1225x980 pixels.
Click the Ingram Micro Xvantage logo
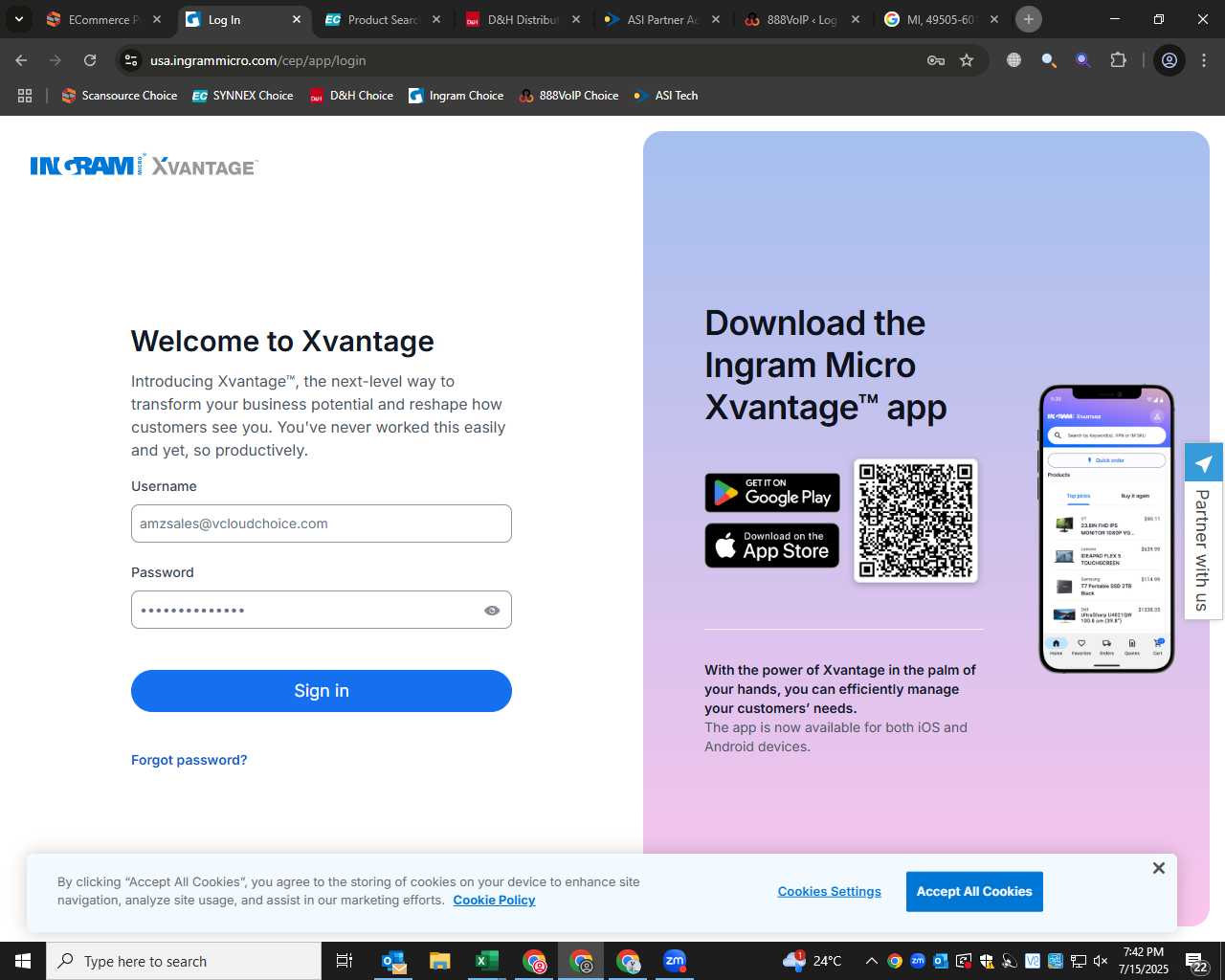pyautogui.click(x=145, y=166)
